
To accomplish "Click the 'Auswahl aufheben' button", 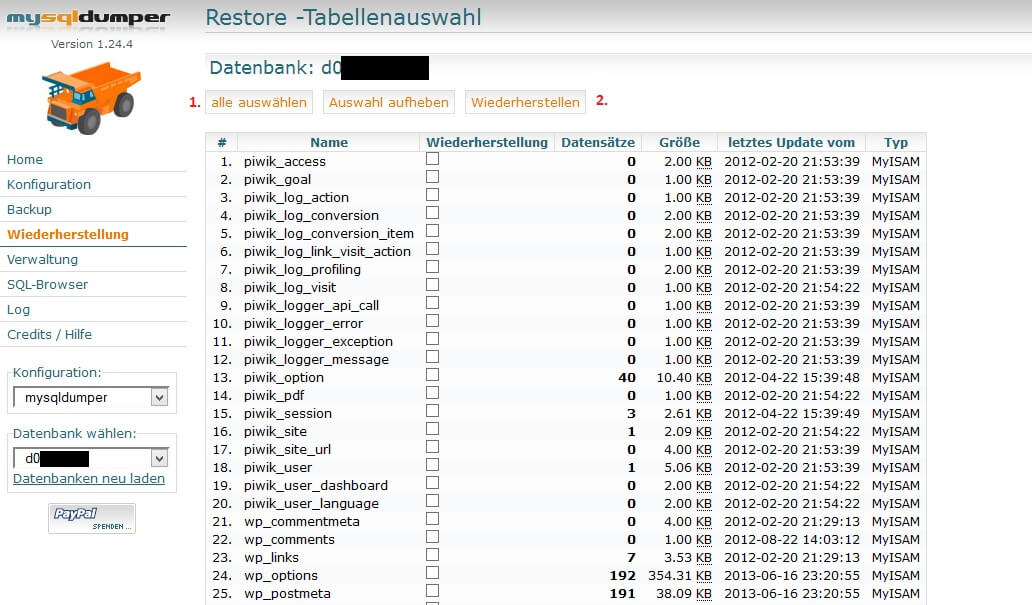I will coord(388,102).
